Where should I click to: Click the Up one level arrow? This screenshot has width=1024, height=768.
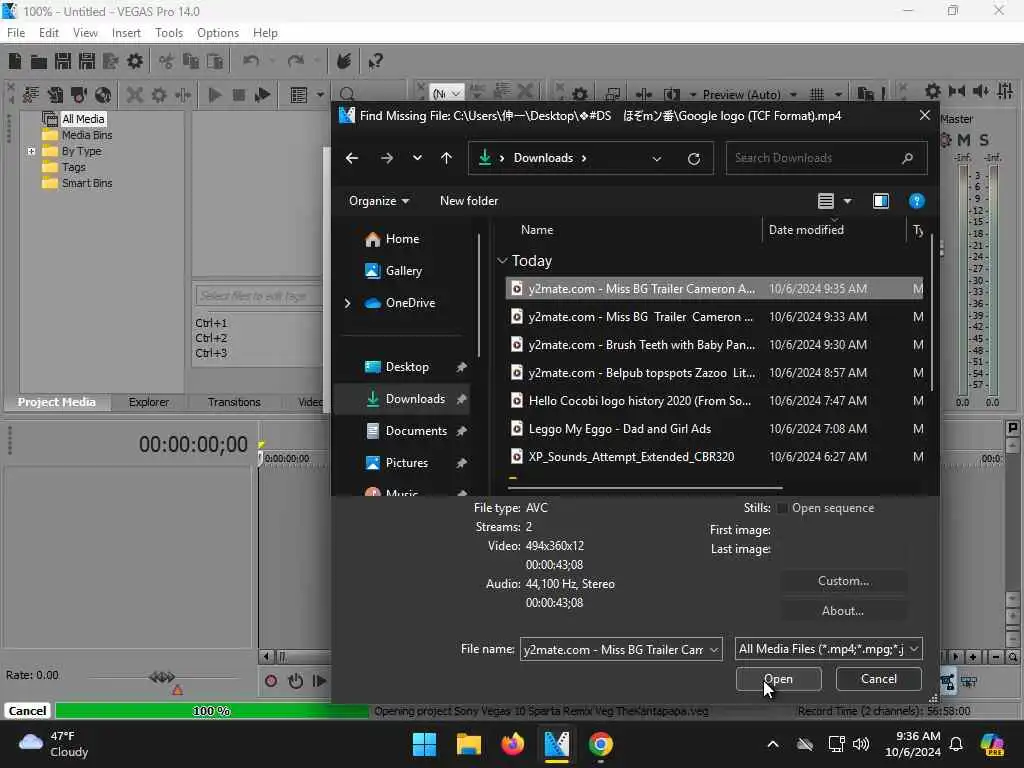click(x=447, y=158)
